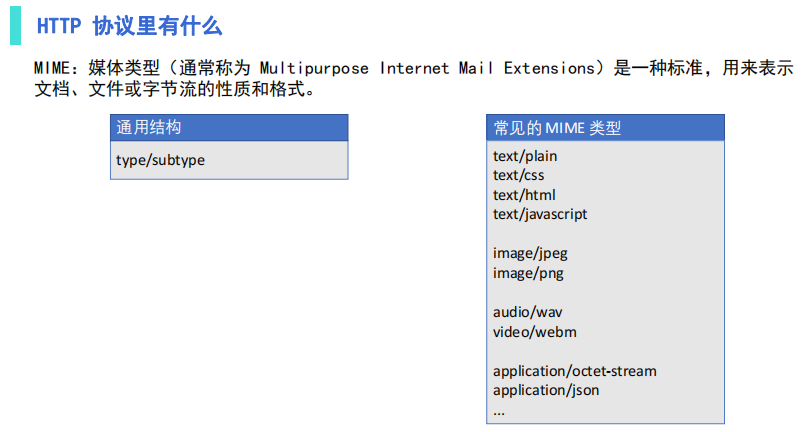Click the "text/plain" entry
This screenshot has height=432, width=805.
[x=525, y=156]
